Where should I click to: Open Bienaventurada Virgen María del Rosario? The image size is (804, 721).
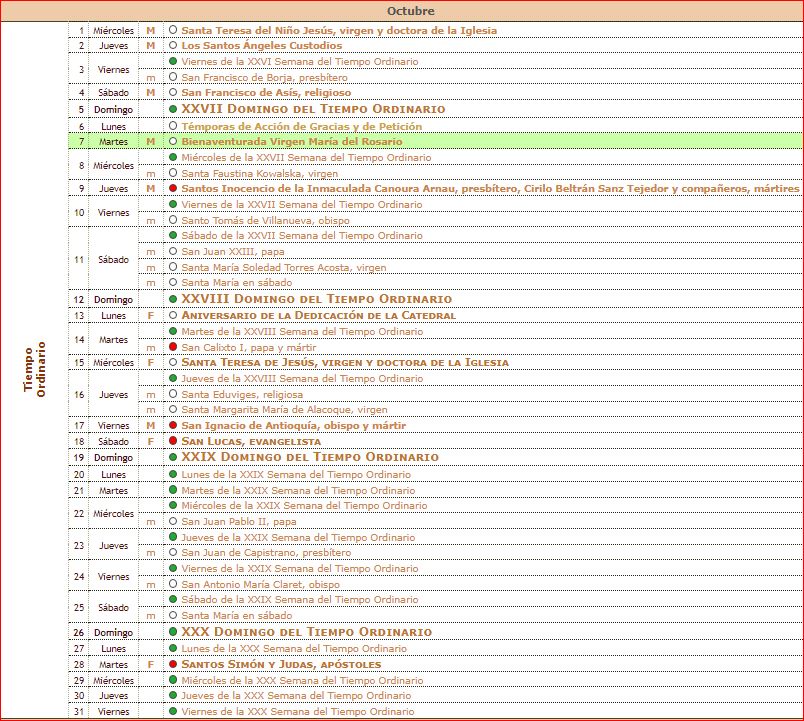pos(283,142)
